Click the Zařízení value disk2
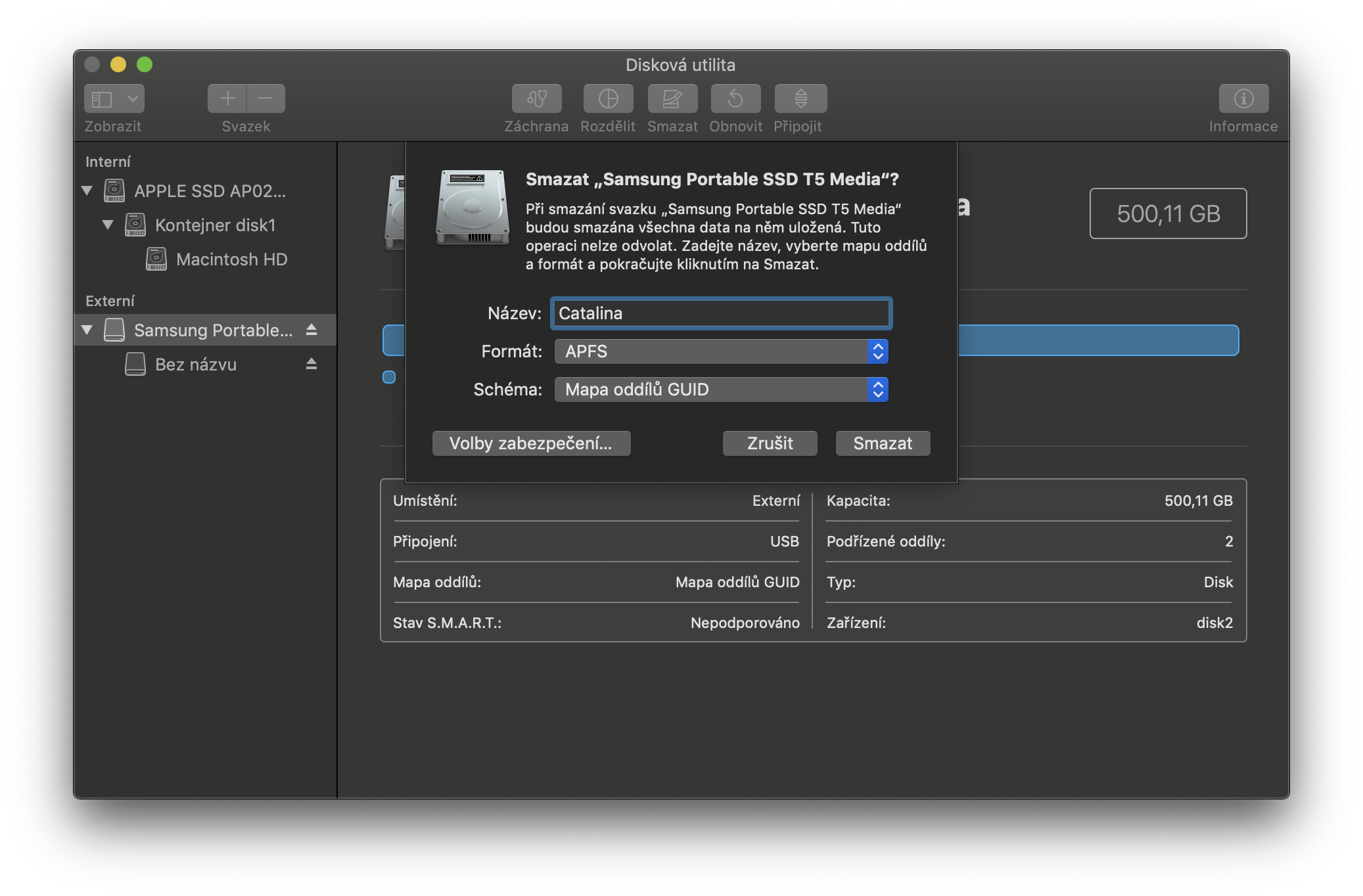The width and height of the screenshot is (1363, 896). (x=1214, y=623)
